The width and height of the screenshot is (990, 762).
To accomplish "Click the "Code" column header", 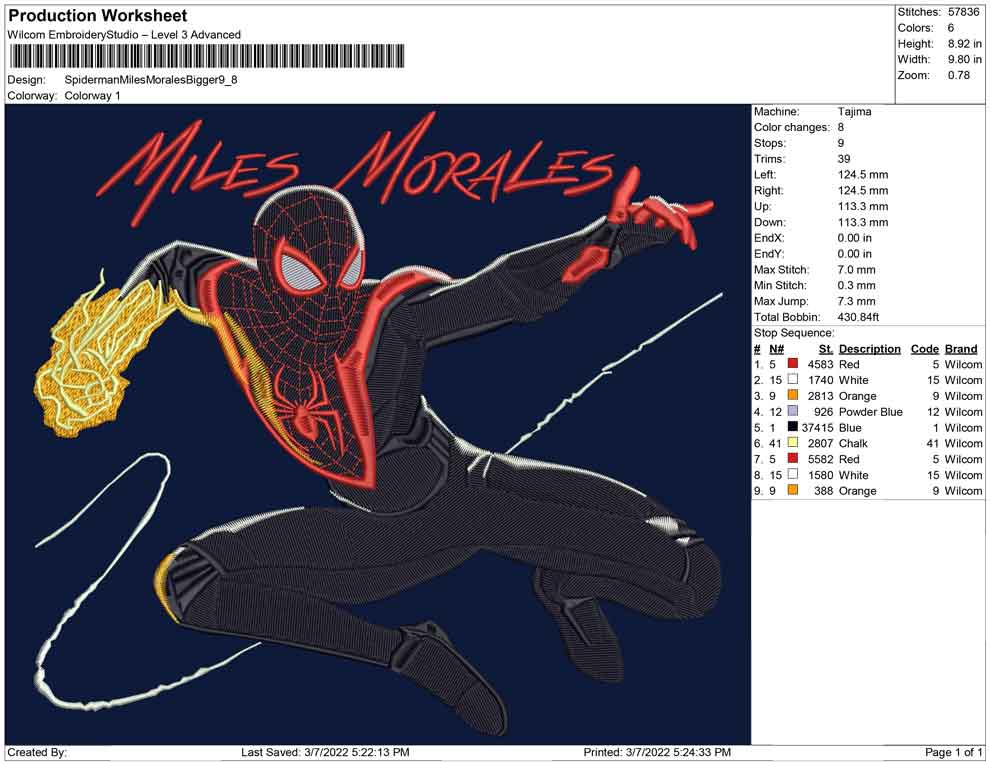I will point(924,348).
